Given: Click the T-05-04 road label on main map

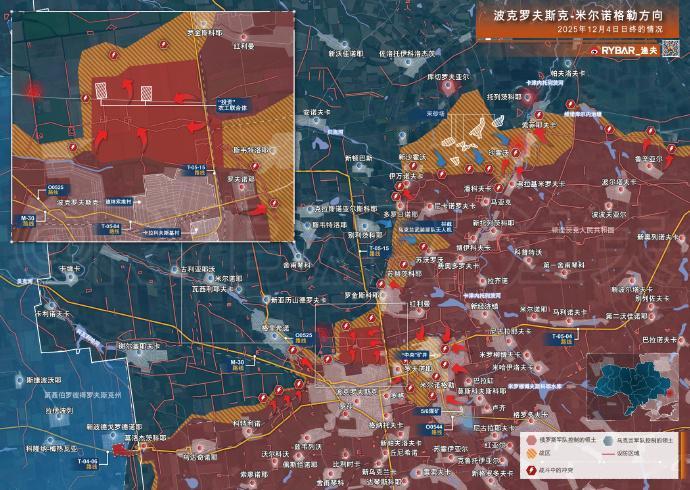Looking at the screenshot, I should pos(564,339).
